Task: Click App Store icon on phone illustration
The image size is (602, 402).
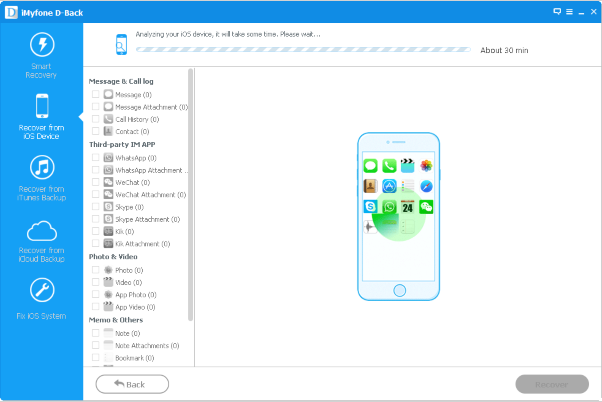Action: 389,186
